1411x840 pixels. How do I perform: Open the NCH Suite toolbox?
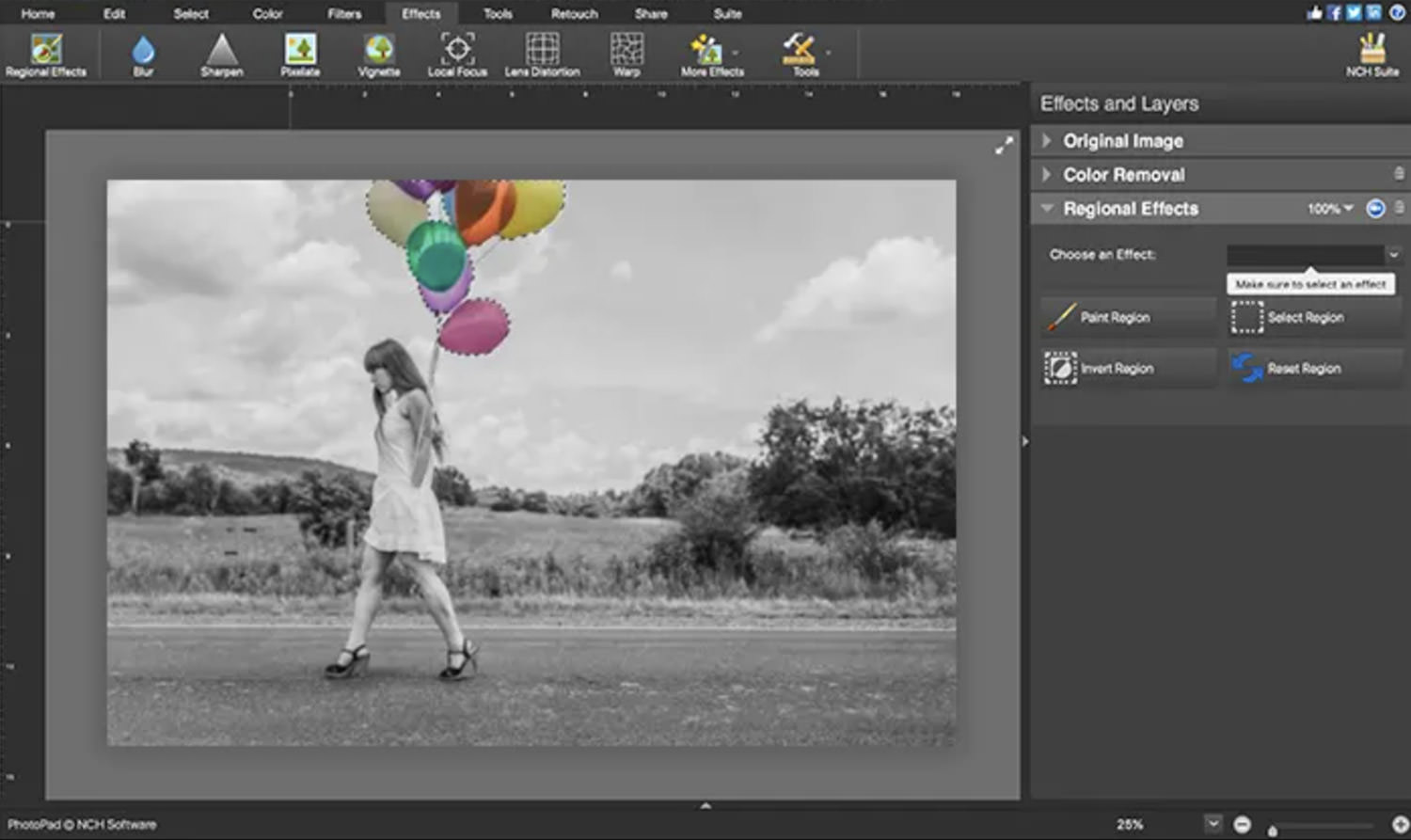click(x=1371, y=55)
